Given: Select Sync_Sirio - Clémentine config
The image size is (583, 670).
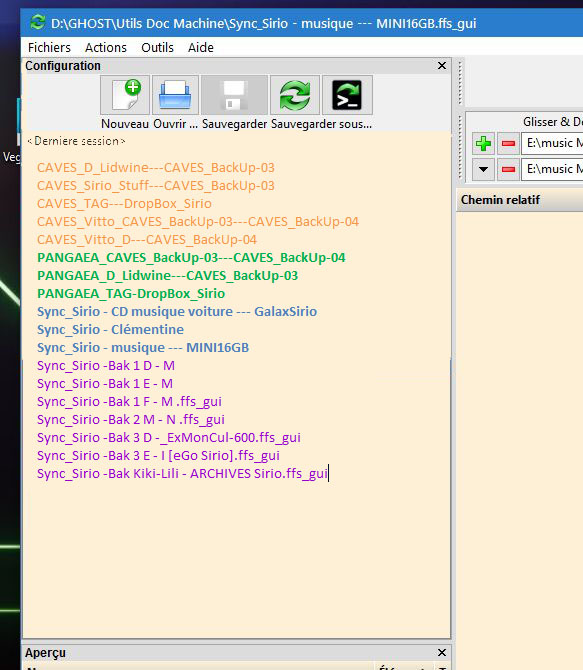Looking at the screenshot, I should [x=110, y=329].
